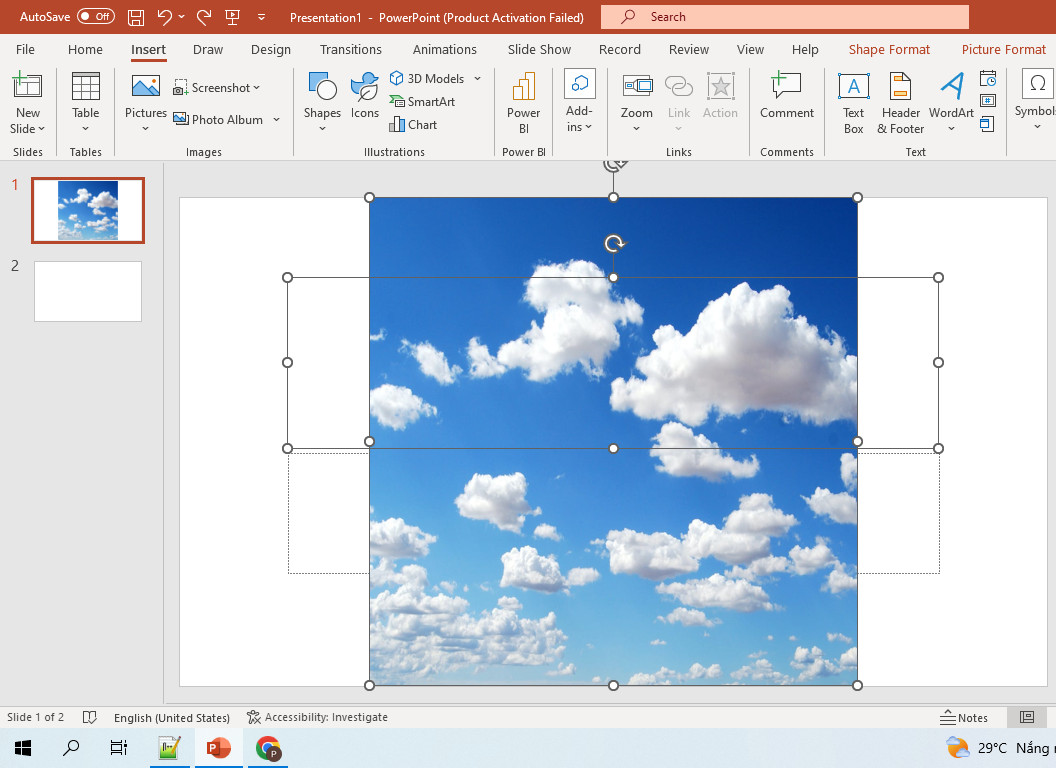Click the Pictures icon
Viewport: 1056px width, 768px height.
(x=145, y=86)
